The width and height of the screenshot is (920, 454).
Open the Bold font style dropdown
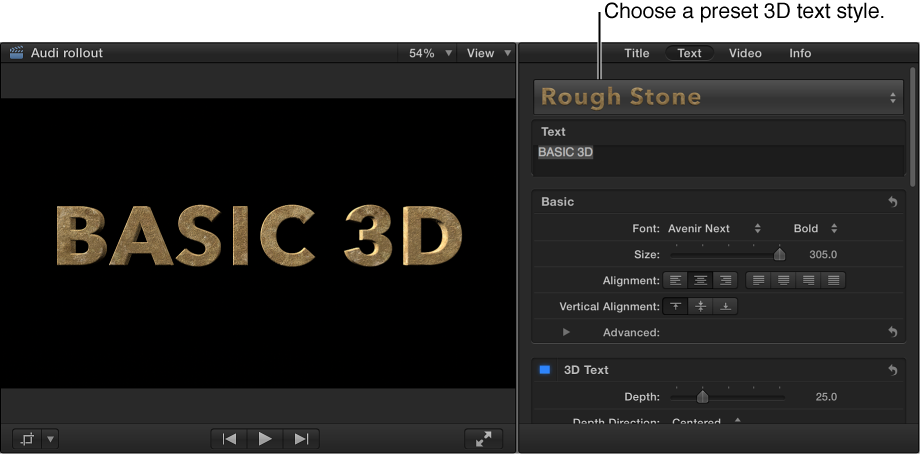(816, 228)
